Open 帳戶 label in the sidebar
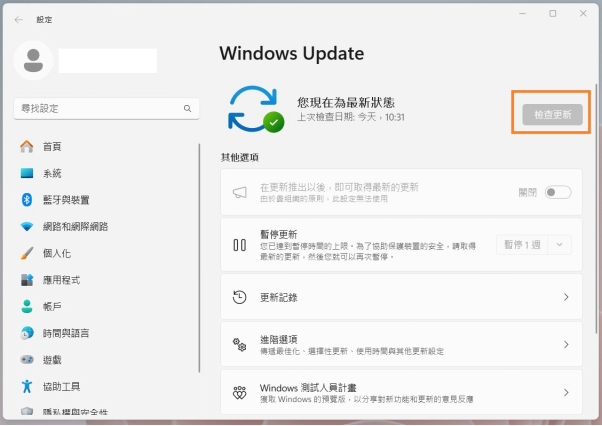The width and height of the screenshot is (602, 426). click(x=52, y=307)
